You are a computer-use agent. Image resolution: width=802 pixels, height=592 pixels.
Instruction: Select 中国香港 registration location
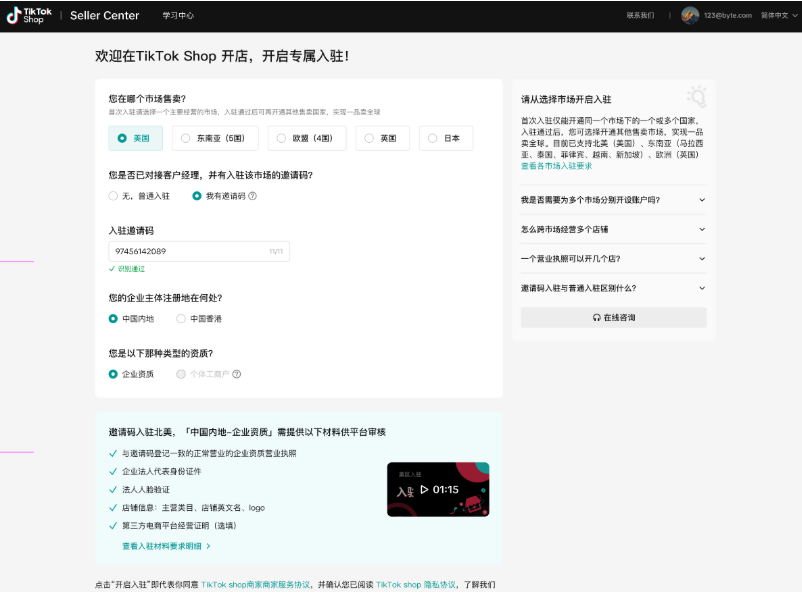click(199, 319)
